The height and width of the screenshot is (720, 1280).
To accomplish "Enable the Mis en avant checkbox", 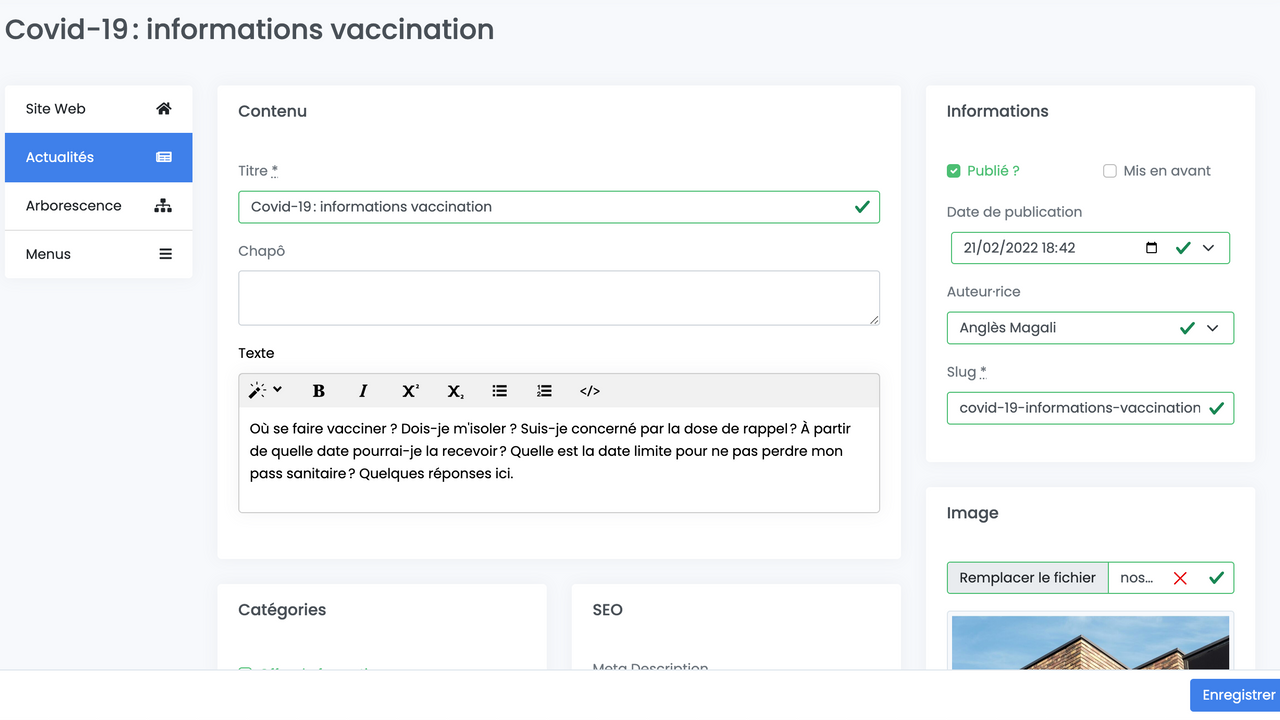I will (x=1110, y=171).
